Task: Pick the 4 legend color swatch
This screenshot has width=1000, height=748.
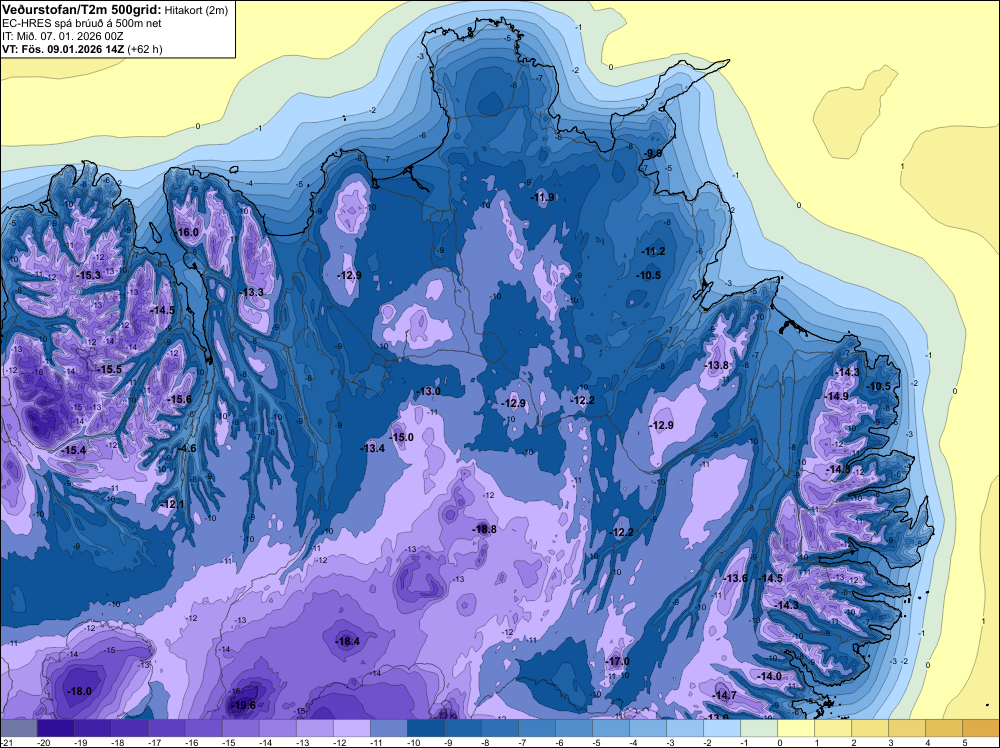Action: pyautogui.click(x=943, y=728)
